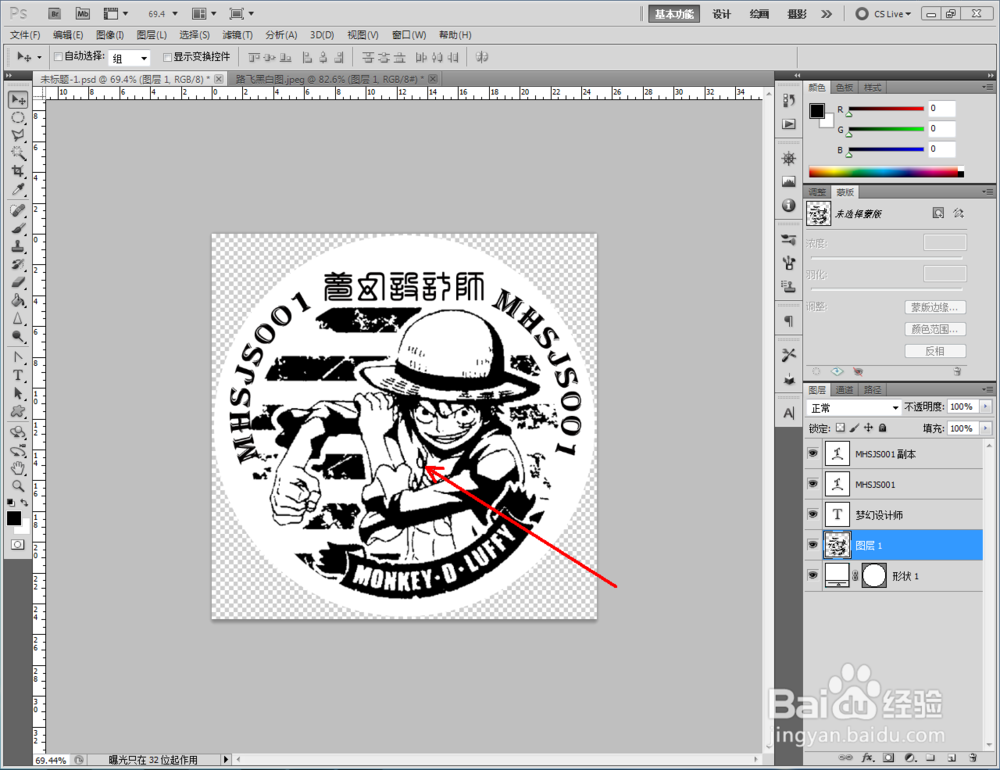The width and height of the screenshot is (1000, 770).
Task: Select the Spot Healing Brush tool
Action: pos(18,211)
